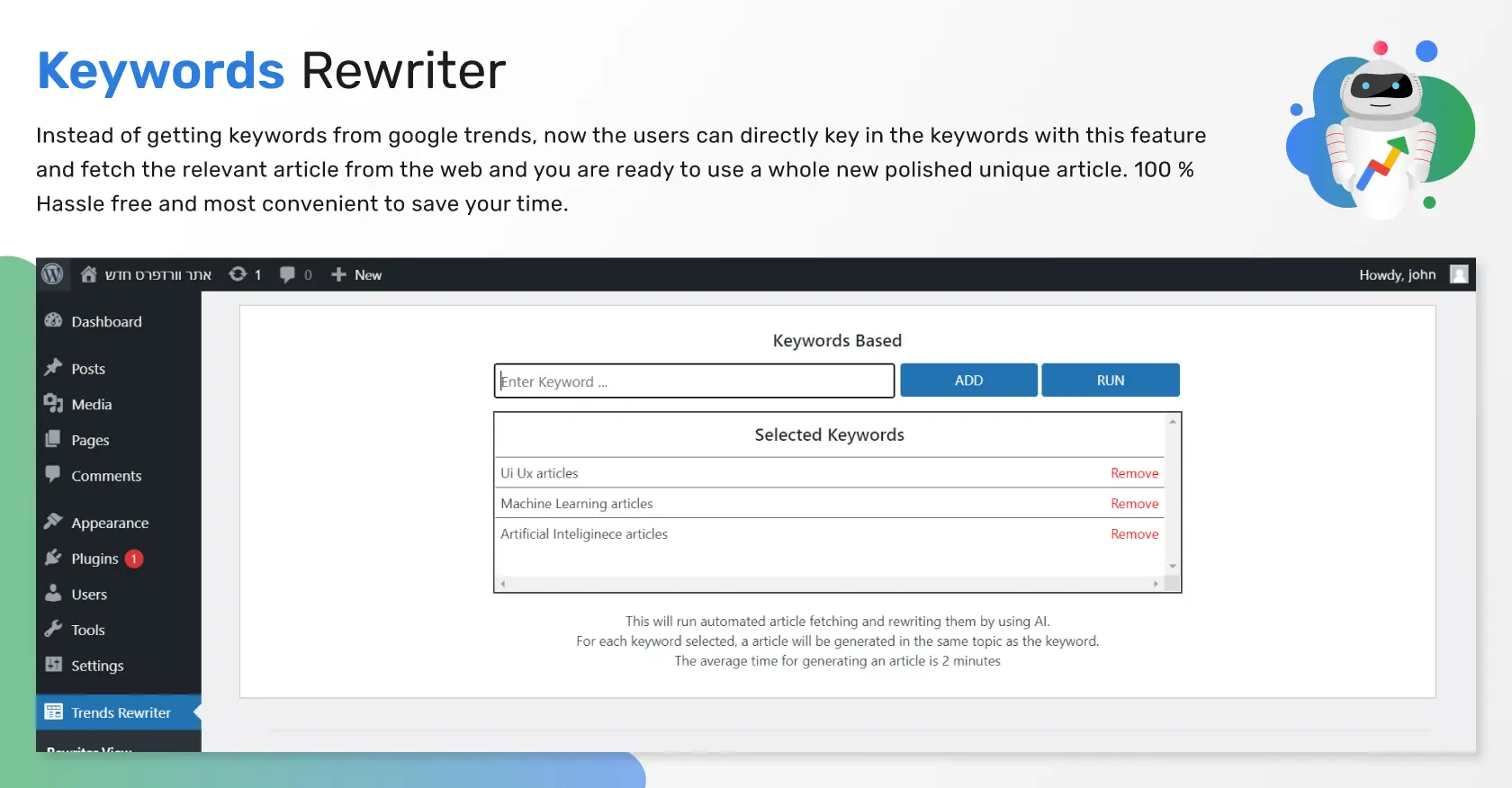Click the Dashboard gauge icon
The width and height of the screenshot is (1512, 788).
53,321
